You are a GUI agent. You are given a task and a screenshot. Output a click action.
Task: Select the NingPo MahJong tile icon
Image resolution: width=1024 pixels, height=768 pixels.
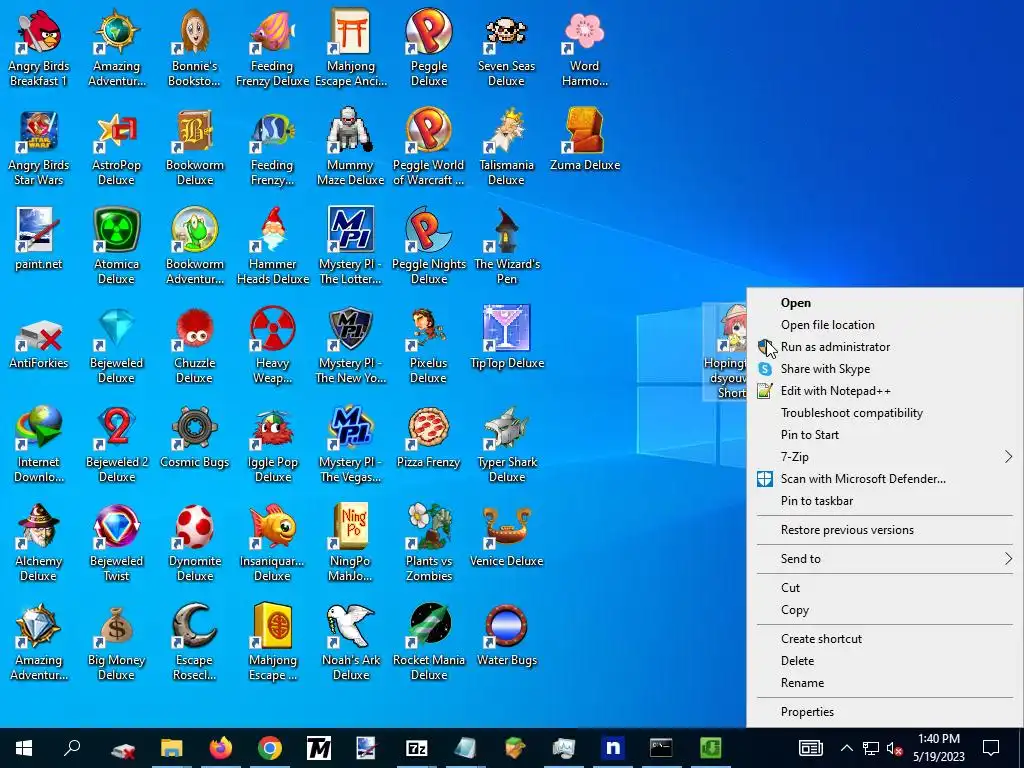point(351,526)
